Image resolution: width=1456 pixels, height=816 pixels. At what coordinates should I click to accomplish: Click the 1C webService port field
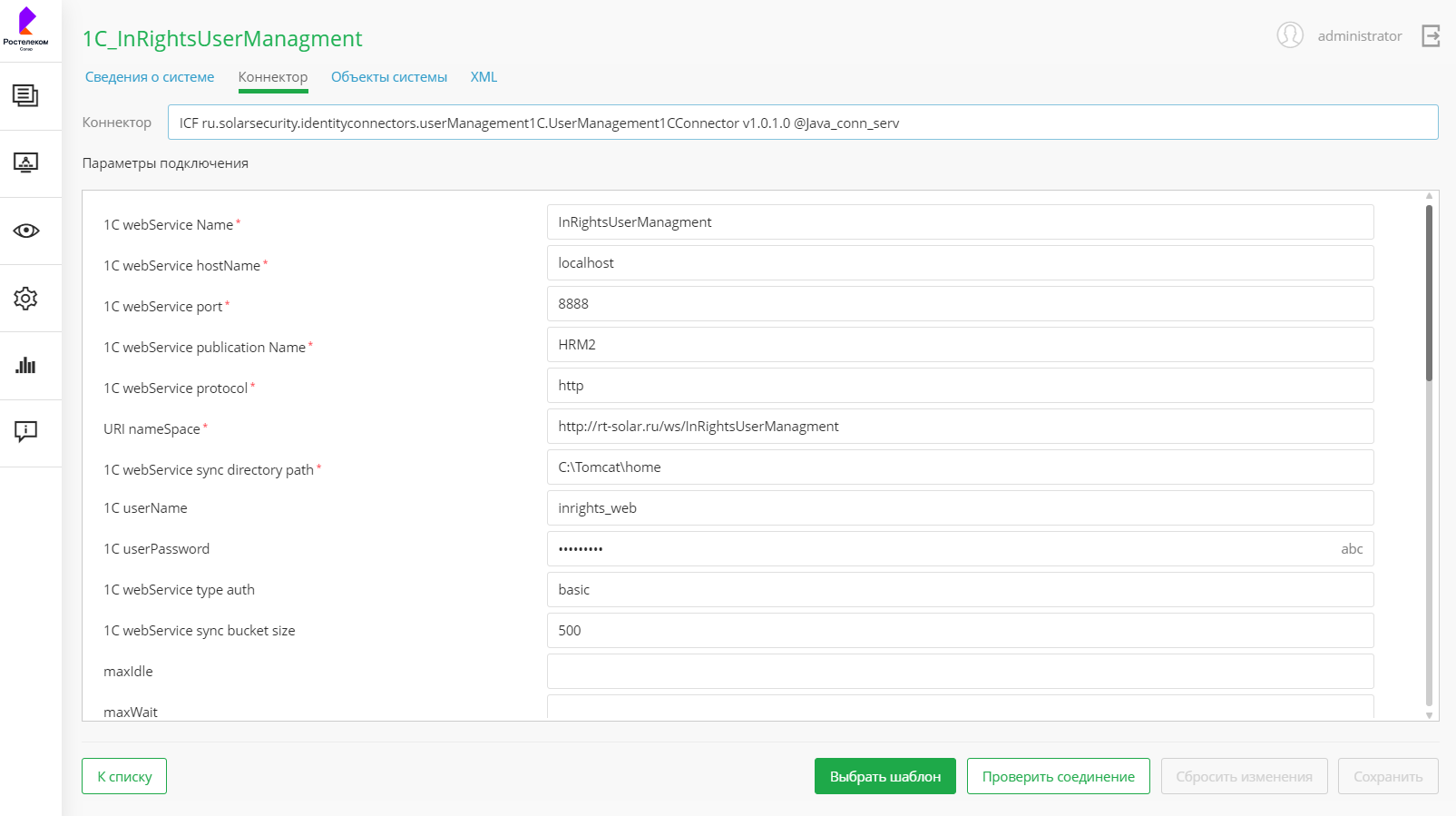pyautogui.click(x=959, y=304)
